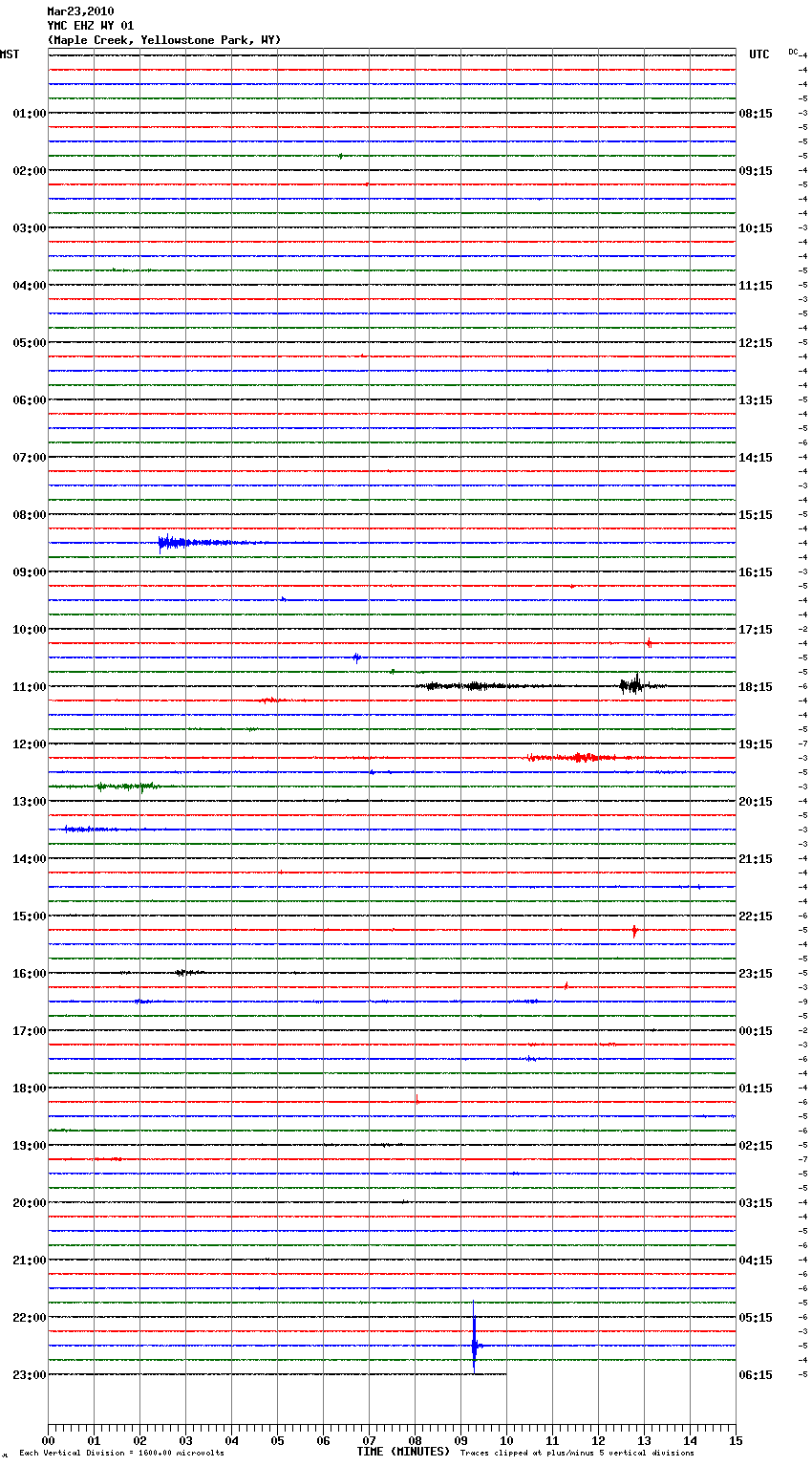The image size is (812, 1466).
Task: Click the 18:15 UTC time label
Action: (x=756, y=687)
